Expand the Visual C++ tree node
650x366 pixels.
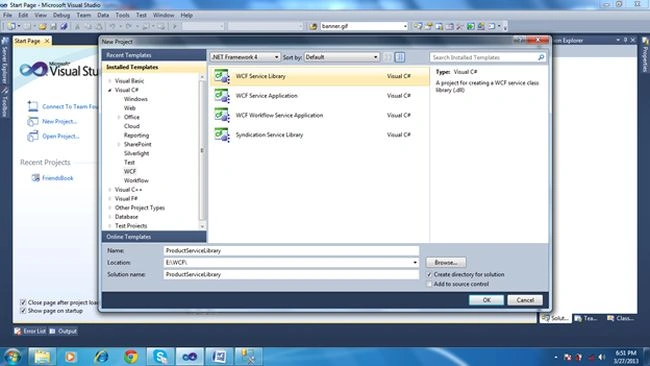tap(110, 189)
